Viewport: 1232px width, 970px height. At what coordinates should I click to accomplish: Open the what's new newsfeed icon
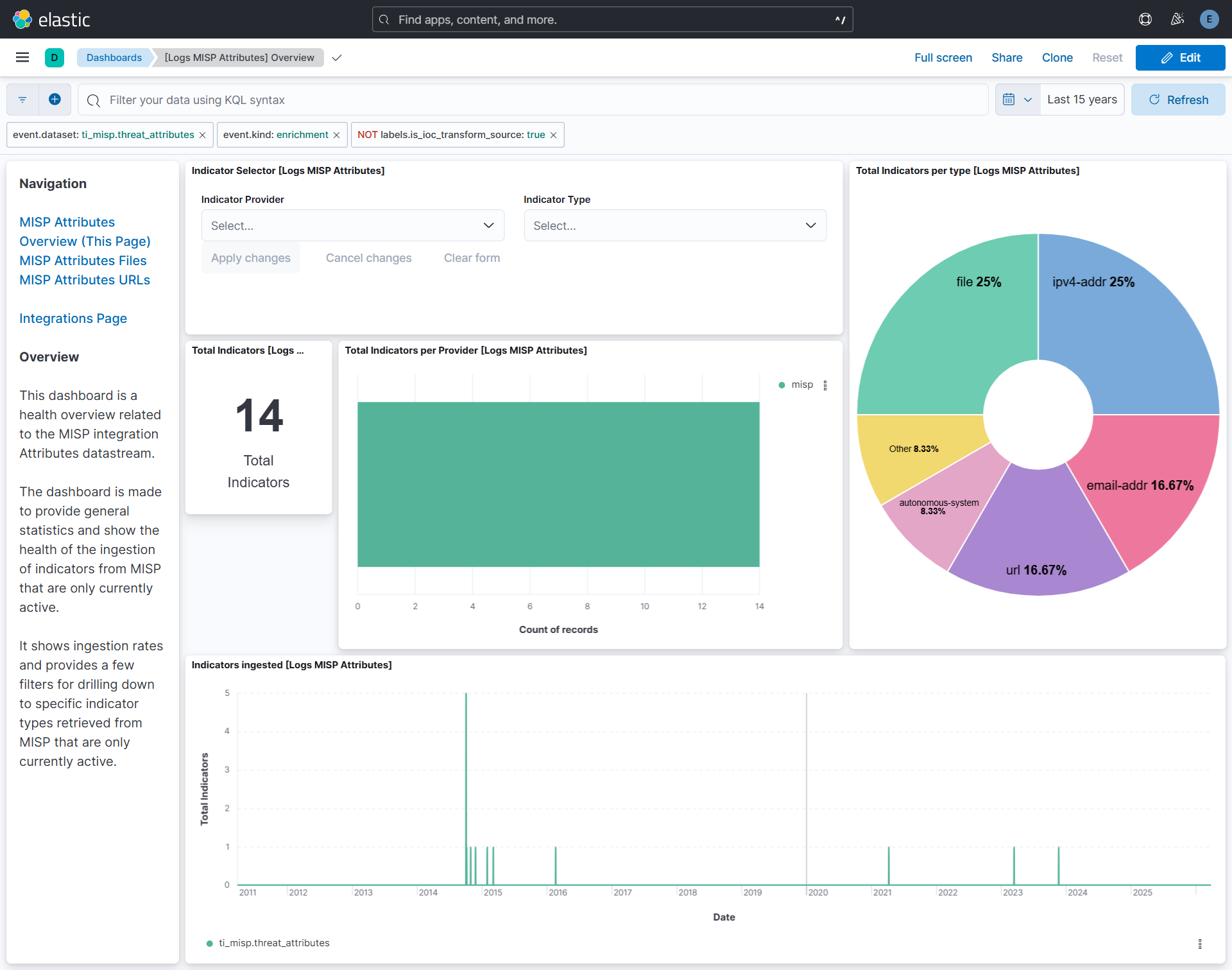click(x=1177, y=19)
